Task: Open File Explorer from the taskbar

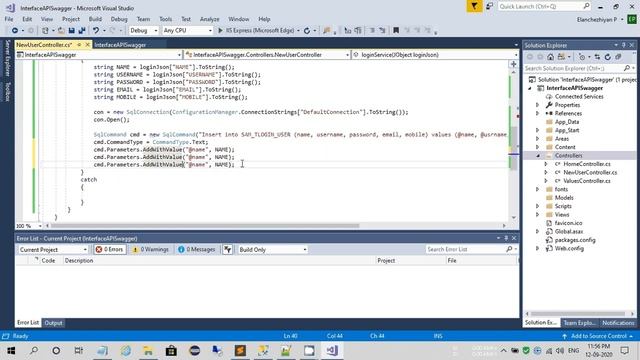Action: click(x=148, y=351)
